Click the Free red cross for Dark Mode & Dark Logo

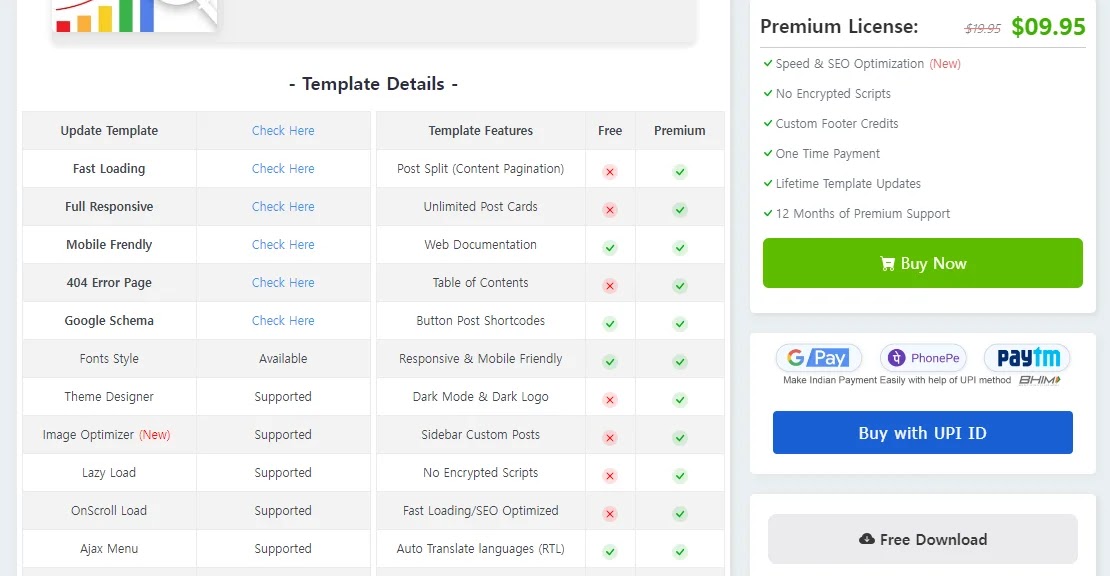[610, 400]
